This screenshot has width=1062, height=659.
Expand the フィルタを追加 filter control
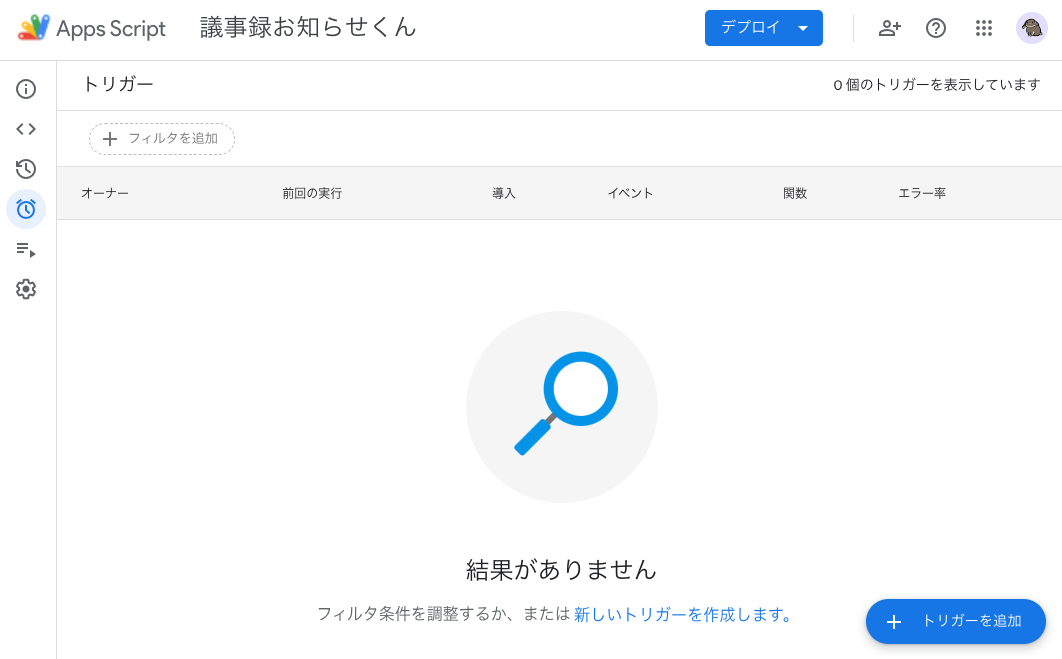click(x=161, y=139)
